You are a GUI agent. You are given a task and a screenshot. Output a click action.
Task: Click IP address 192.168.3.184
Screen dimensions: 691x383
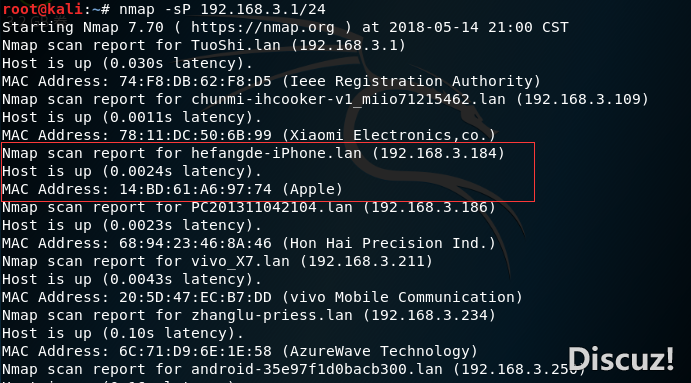[438, 153]
